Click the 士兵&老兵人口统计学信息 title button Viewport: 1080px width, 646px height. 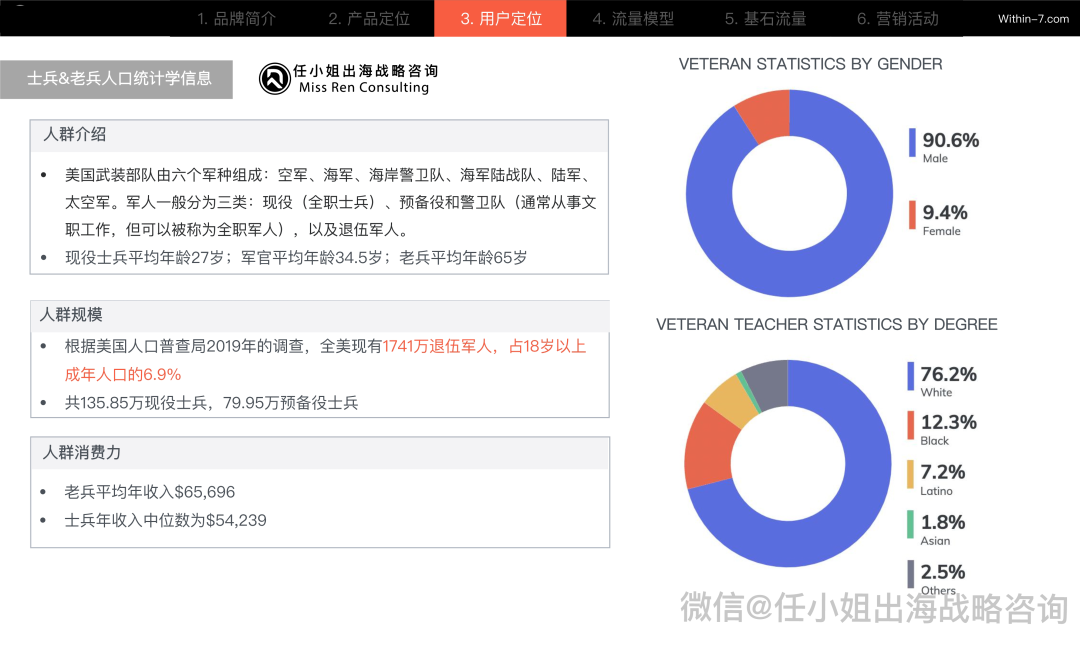116,79
